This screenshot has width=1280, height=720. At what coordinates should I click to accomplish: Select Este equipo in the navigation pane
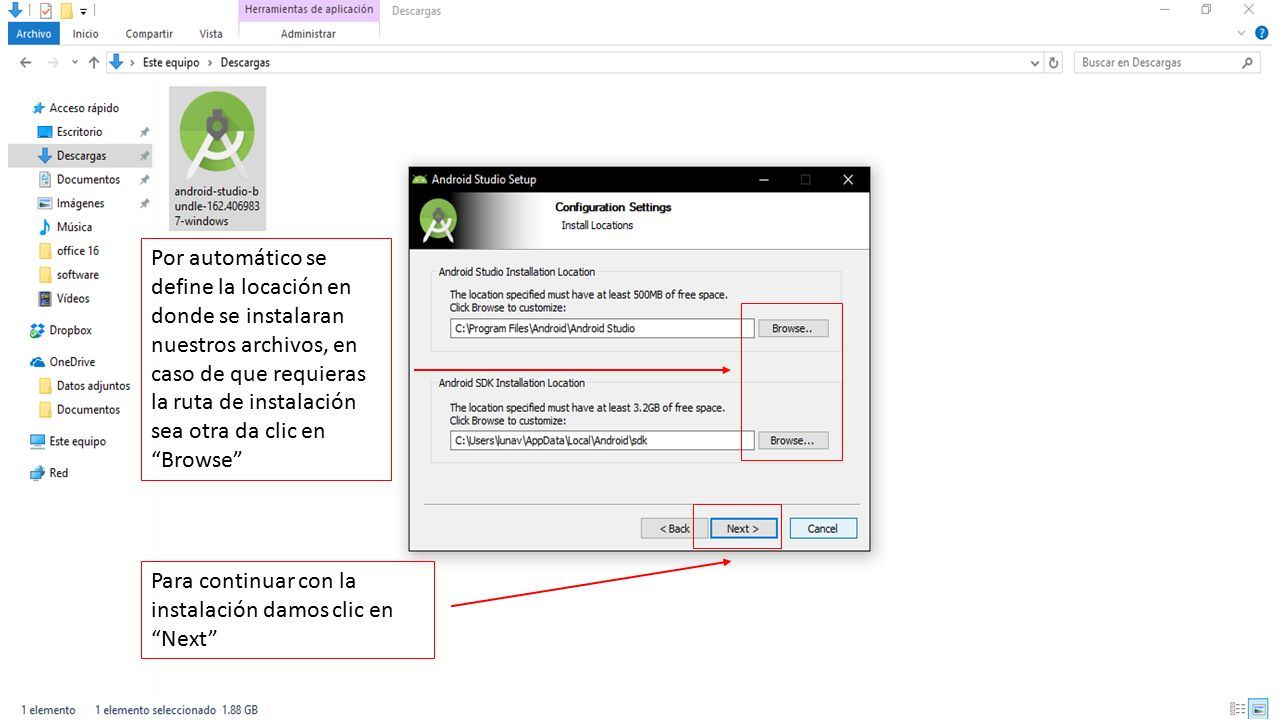click(77, 441)
